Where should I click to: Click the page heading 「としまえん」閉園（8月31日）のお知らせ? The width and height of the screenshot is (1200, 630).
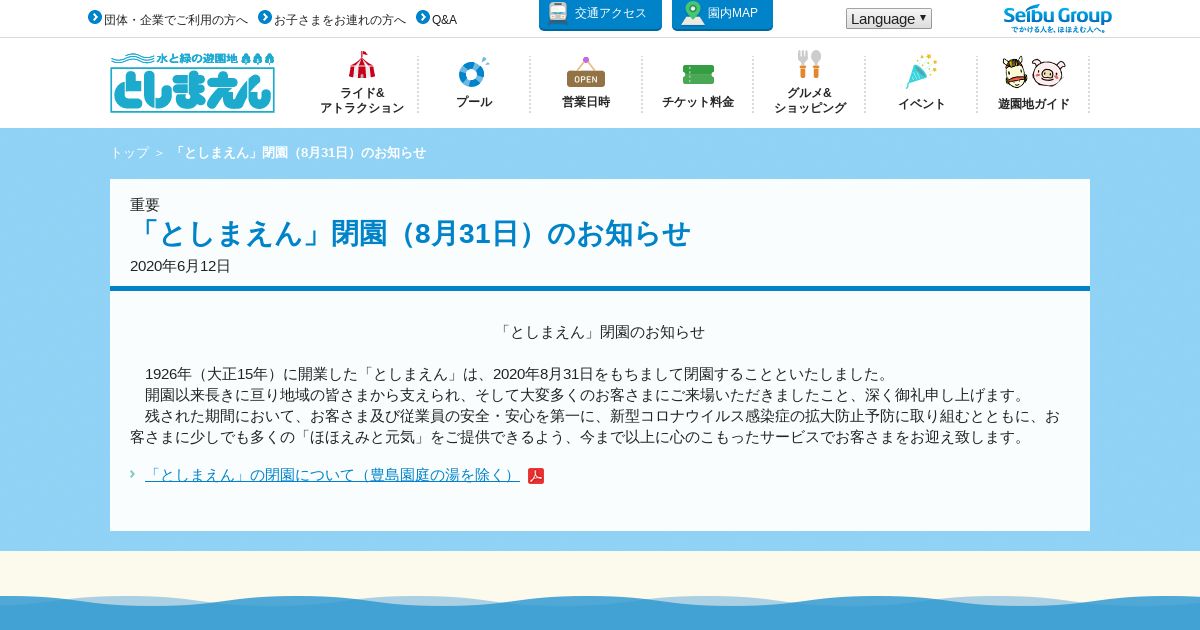coord(410,233)
